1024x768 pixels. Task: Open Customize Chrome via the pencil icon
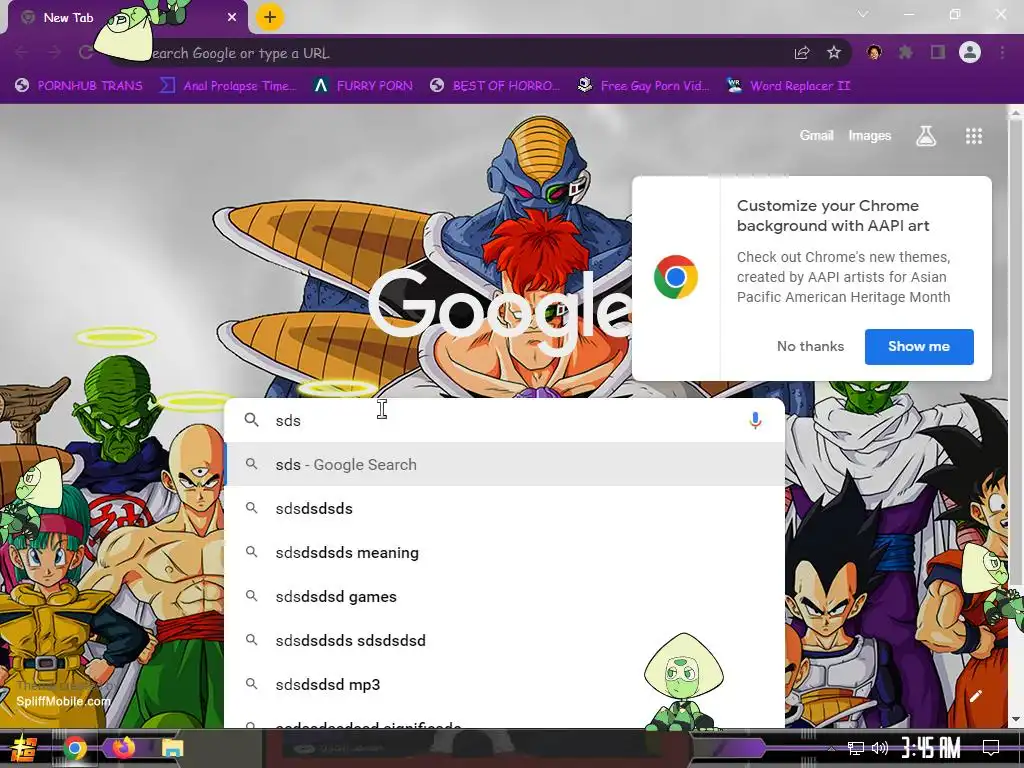click(x=976, y=696)
